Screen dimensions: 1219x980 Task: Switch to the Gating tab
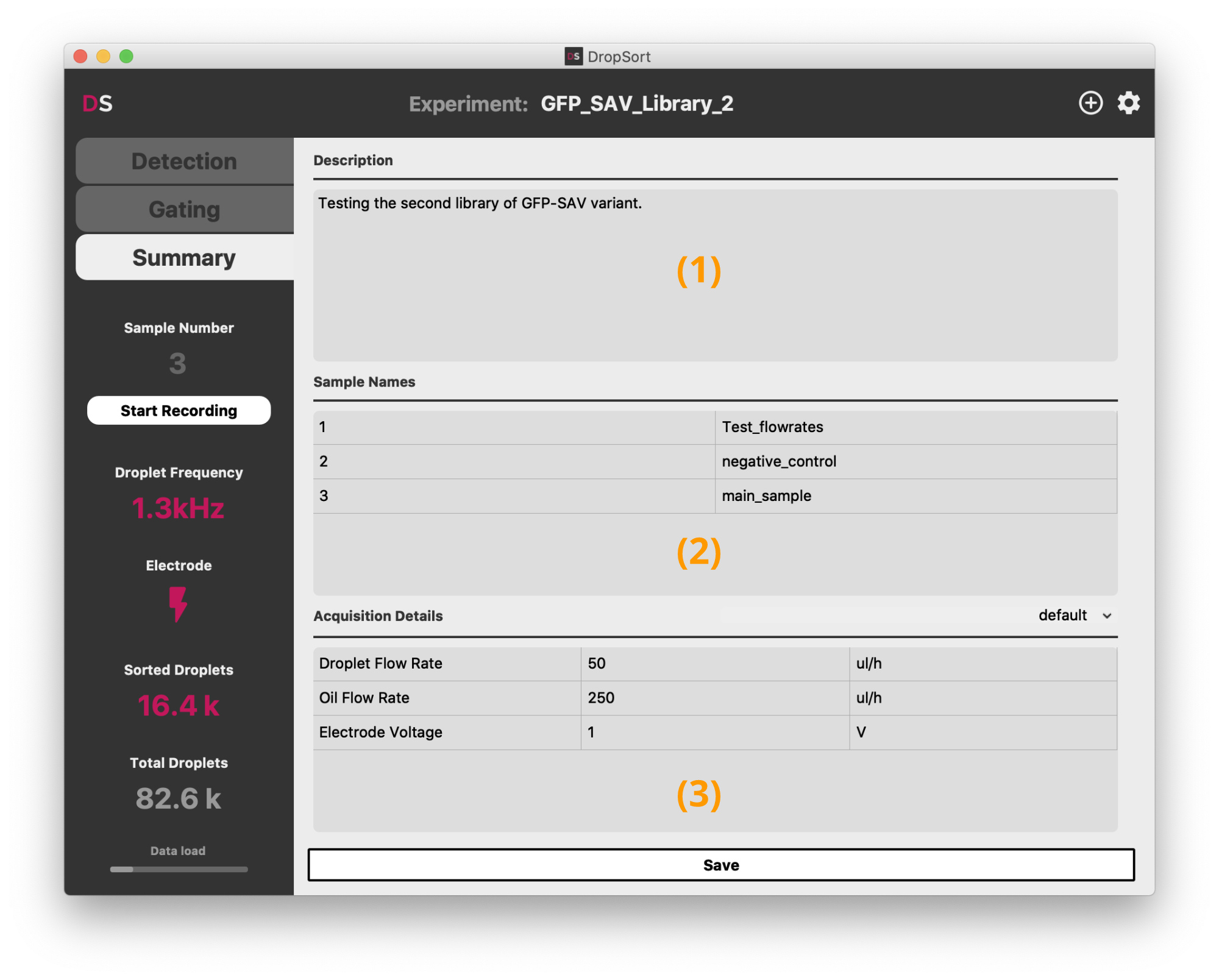coord(184,210)
